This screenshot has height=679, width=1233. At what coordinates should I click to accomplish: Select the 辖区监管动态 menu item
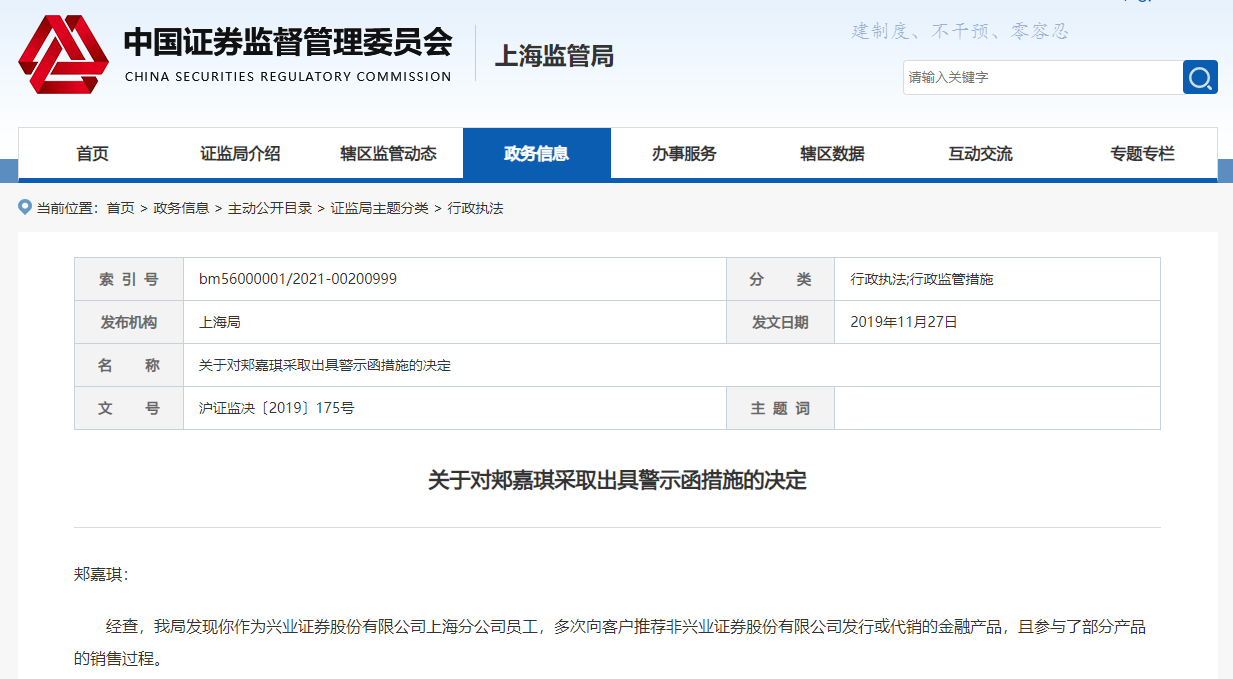tap(388, 154)
